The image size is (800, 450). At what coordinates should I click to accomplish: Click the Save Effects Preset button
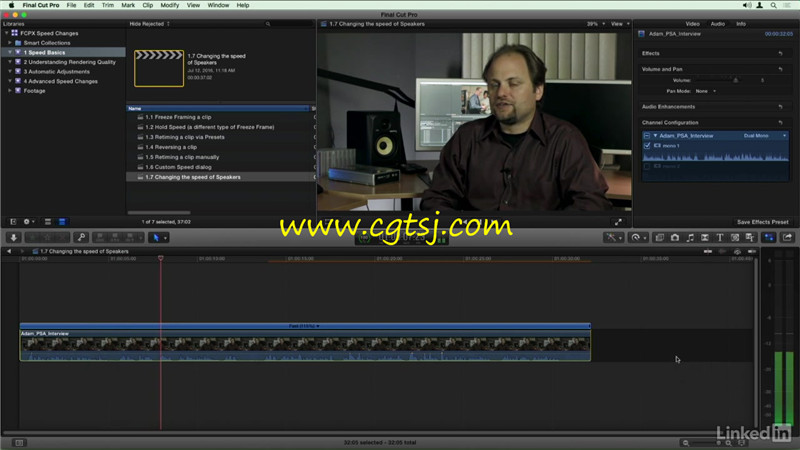tap(762, 222)
